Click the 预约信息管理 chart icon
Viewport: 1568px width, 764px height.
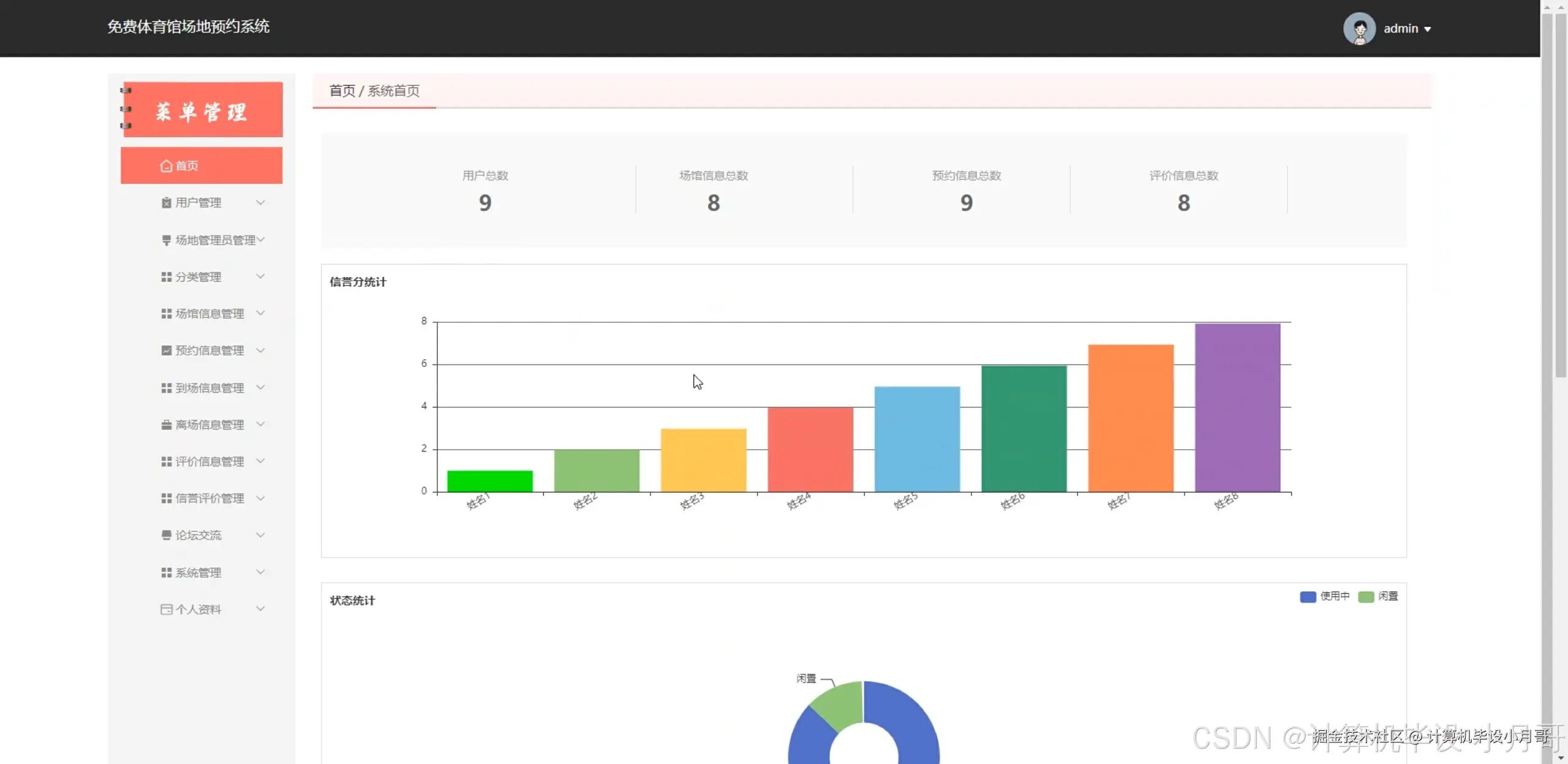166,350
